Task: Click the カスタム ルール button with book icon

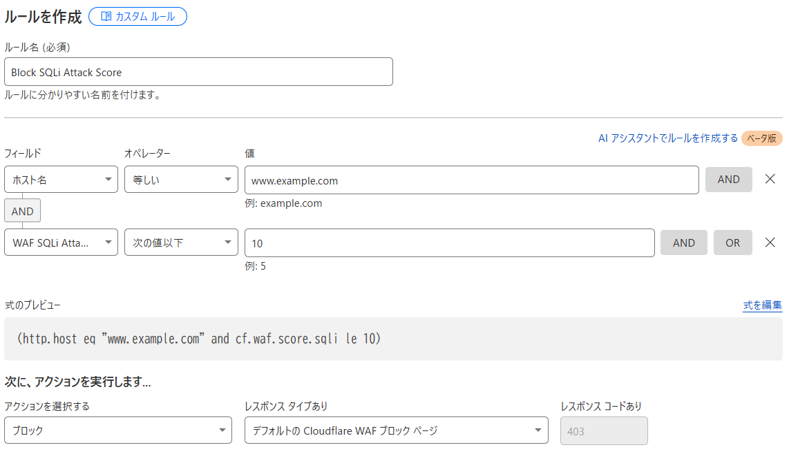Action: click(x=137, y=16)
